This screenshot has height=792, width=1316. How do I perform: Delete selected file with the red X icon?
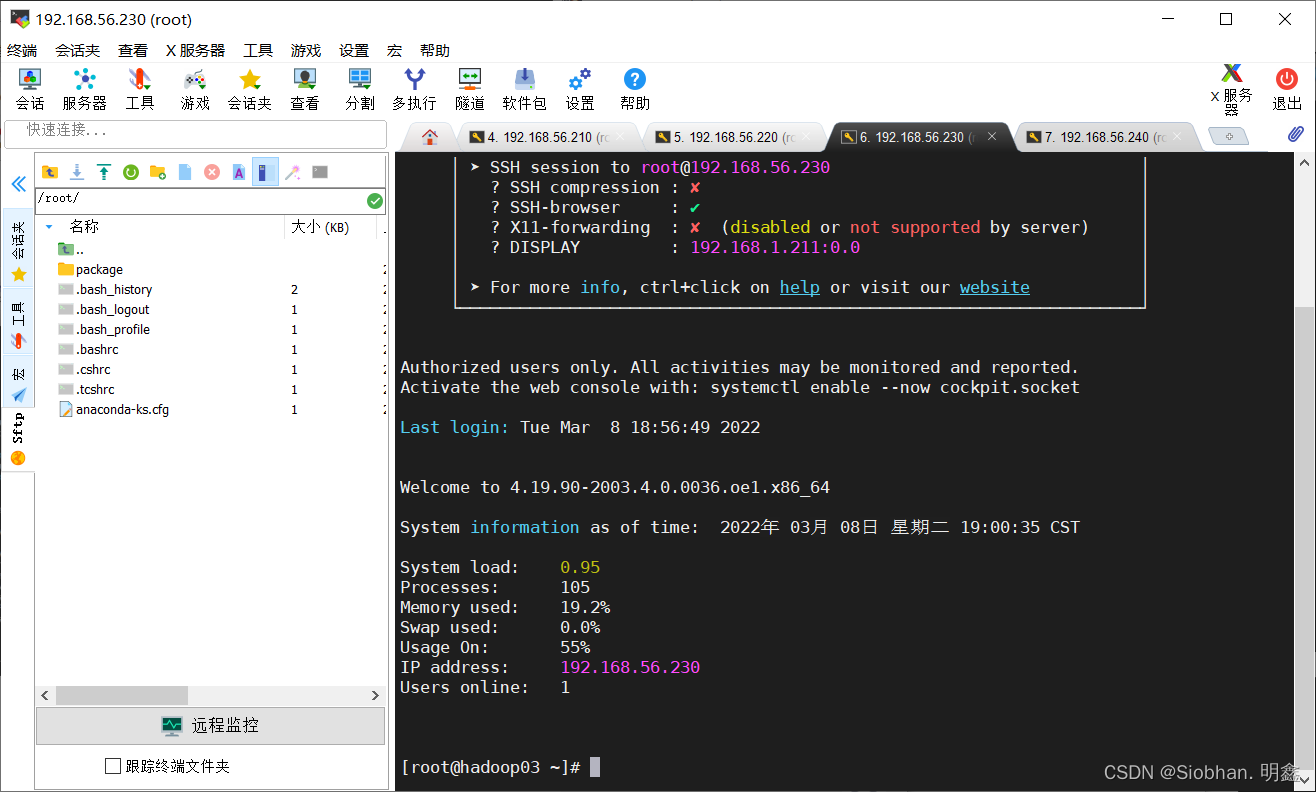pyautogui.click(x=211, y=172)
